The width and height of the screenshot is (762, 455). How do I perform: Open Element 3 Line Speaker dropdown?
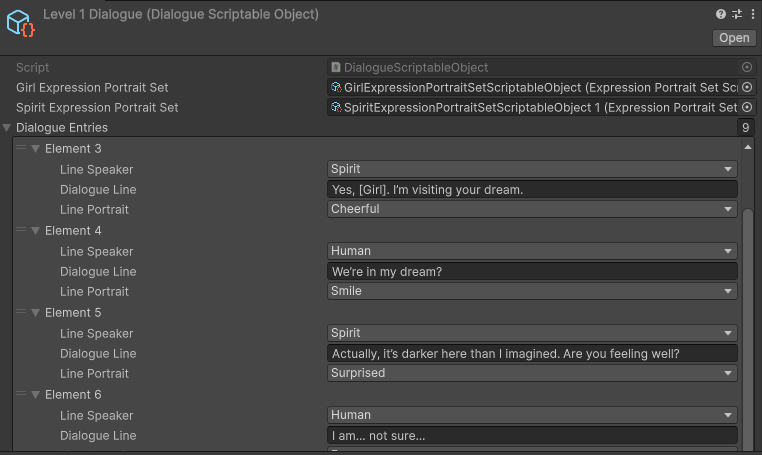click(x=532, y=170)
